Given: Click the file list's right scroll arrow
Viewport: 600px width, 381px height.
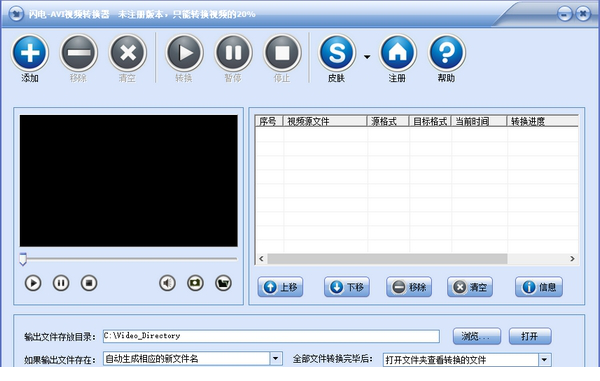Looking at the screenshot, I should pos(572,259).
